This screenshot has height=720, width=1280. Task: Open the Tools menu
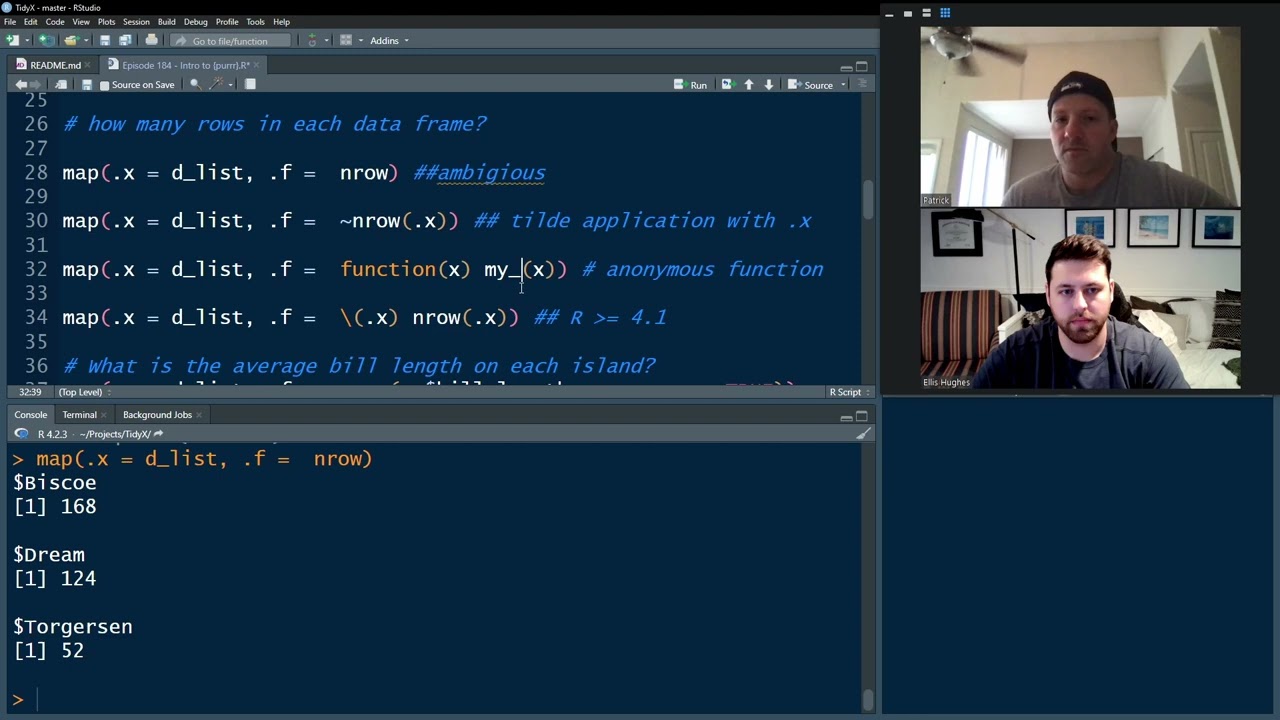255,22
